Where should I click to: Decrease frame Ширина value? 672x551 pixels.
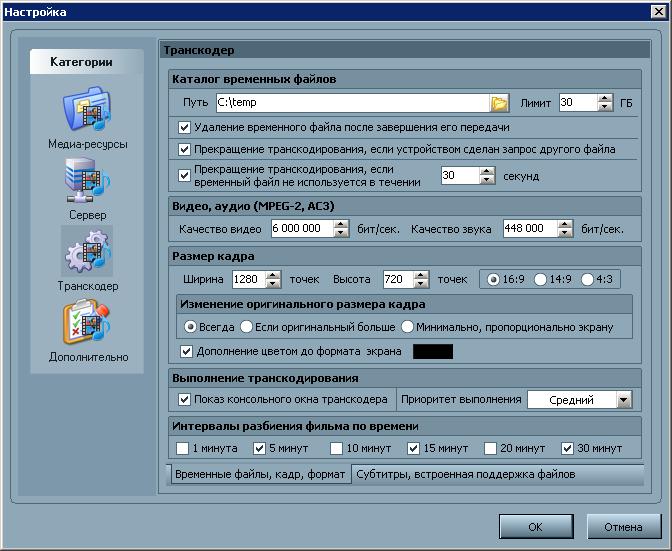click(273, 284)
